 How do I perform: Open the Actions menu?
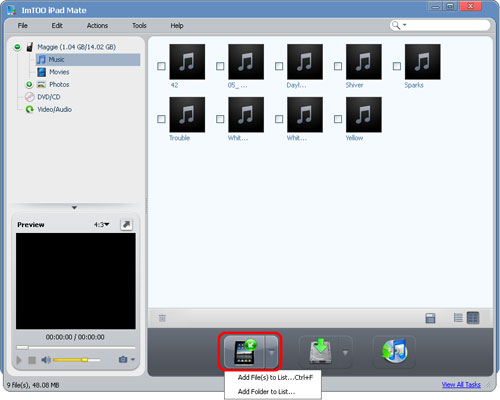click(x=97, y=26)
